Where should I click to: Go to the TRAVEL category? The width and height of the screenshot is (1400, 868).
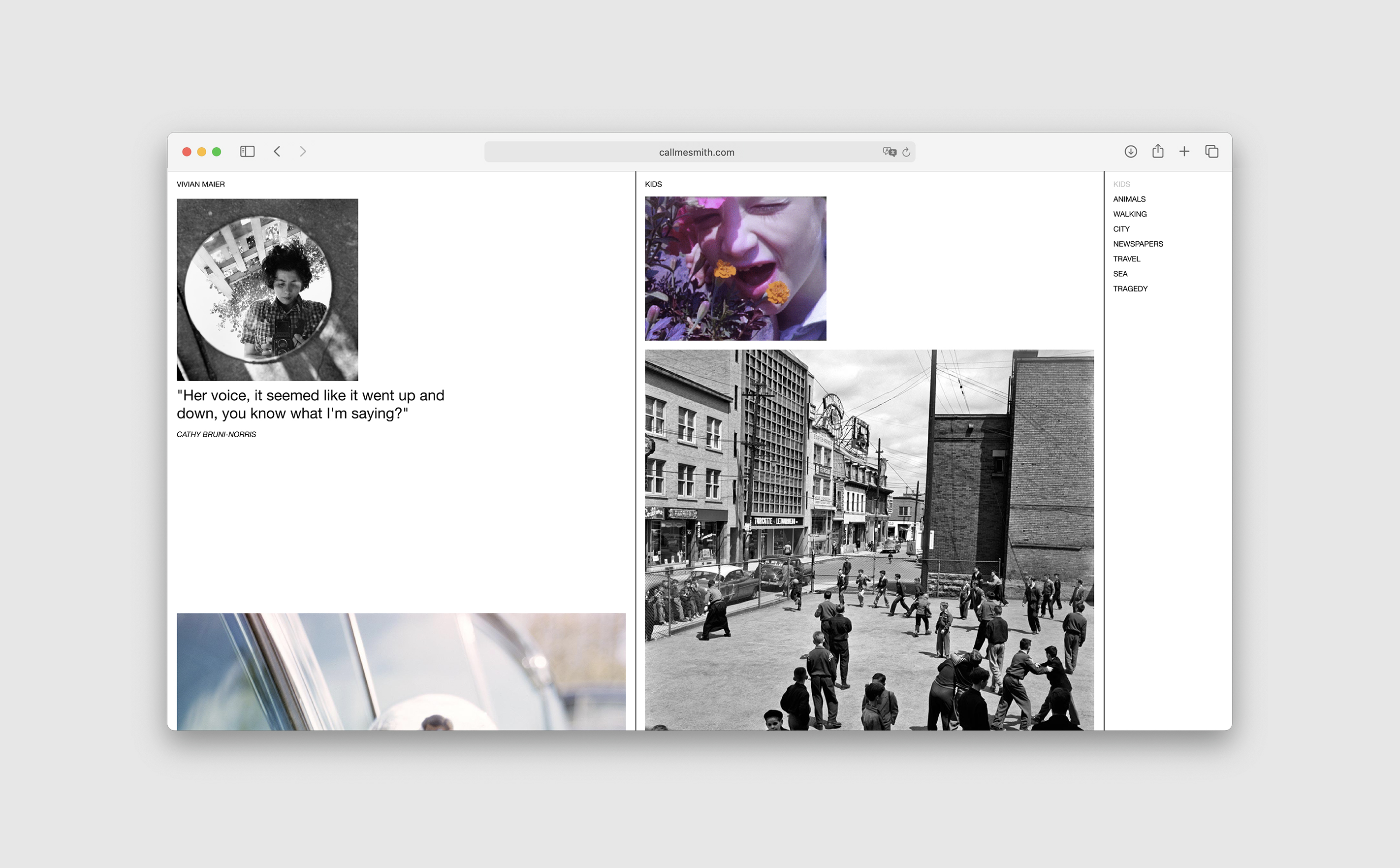1126,259
